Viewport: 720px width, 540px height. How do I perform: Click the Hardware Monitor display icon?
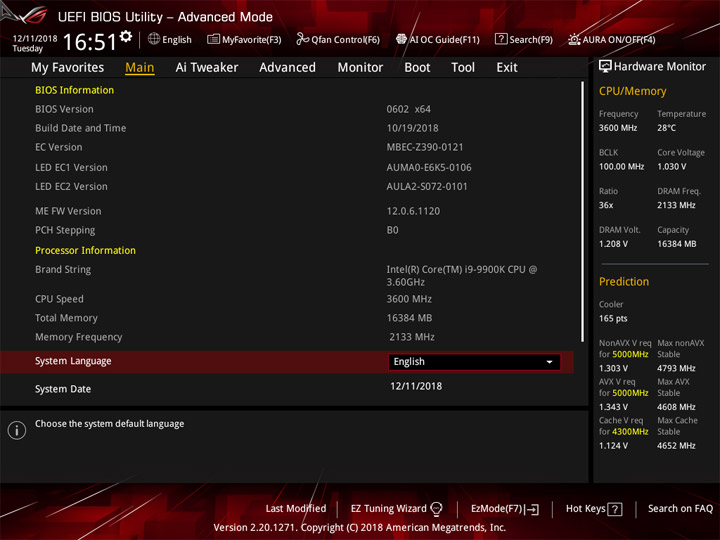point(605,67)
